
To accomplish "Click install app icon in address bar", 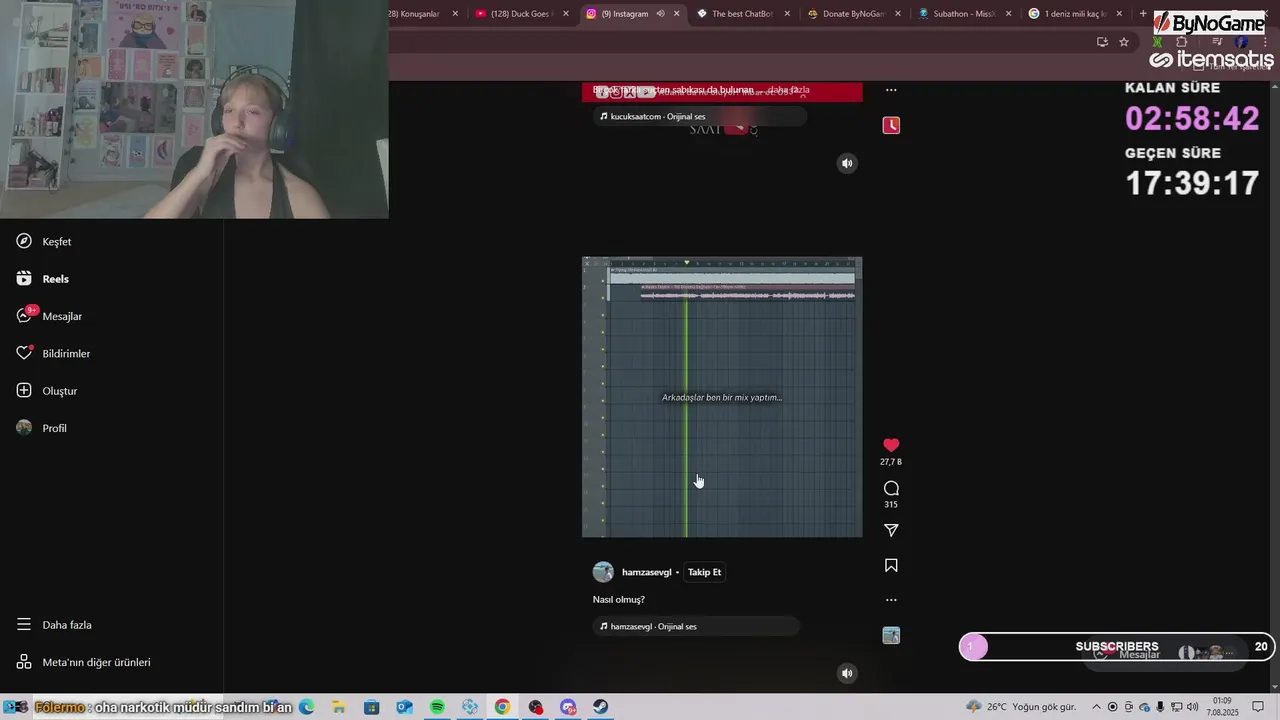I will pos(1102,42).
